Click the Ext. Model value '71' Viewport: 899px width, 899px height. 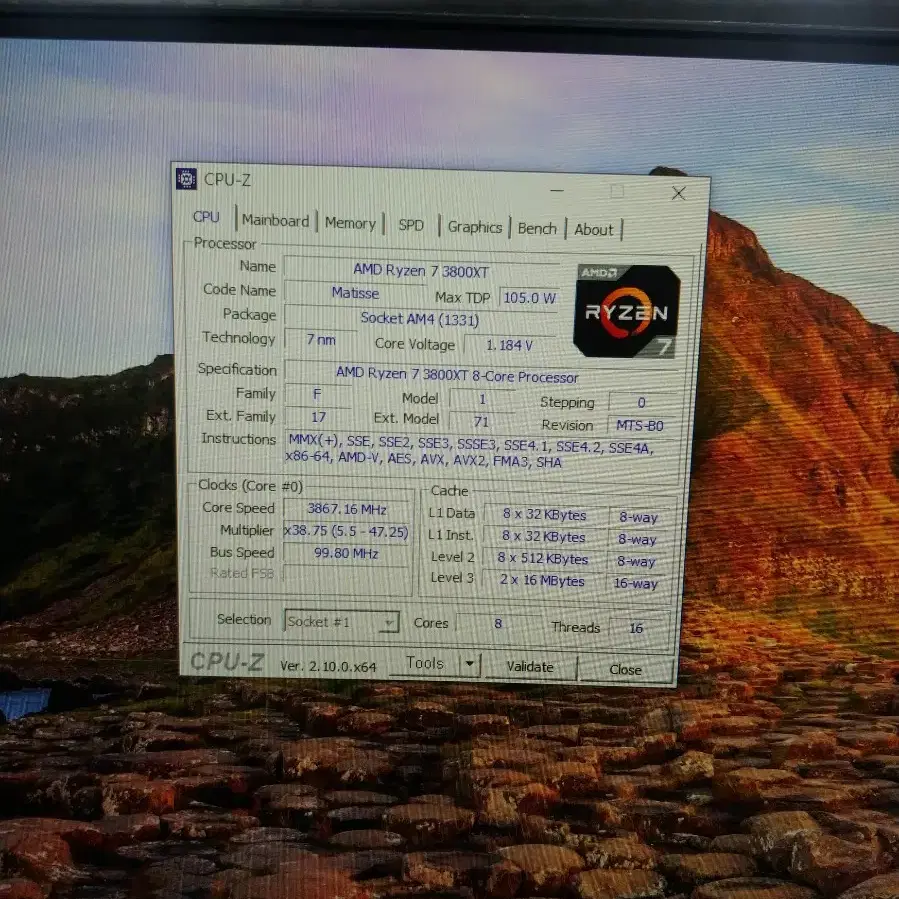point(482,421)
